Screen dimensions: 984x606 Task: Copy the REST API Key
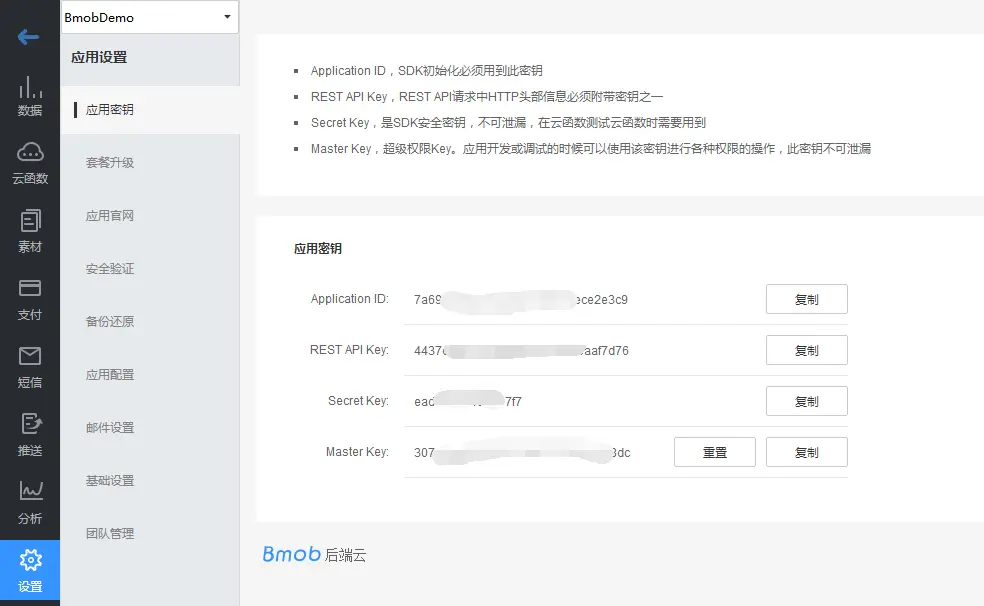806,350
